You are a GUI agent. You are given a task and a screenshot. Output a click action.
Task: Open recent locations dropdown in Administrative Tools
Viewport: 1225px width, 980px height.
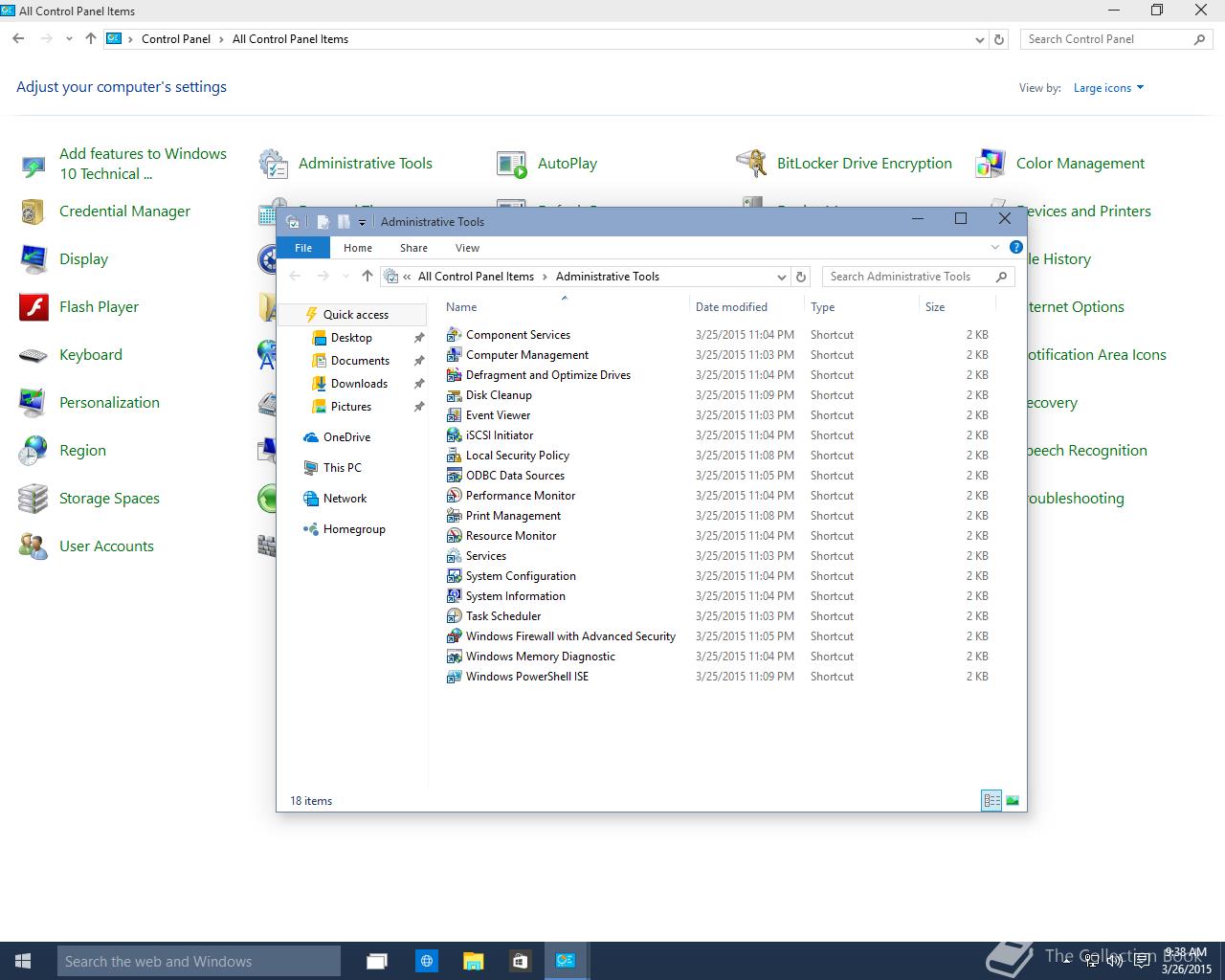(345, 277)
